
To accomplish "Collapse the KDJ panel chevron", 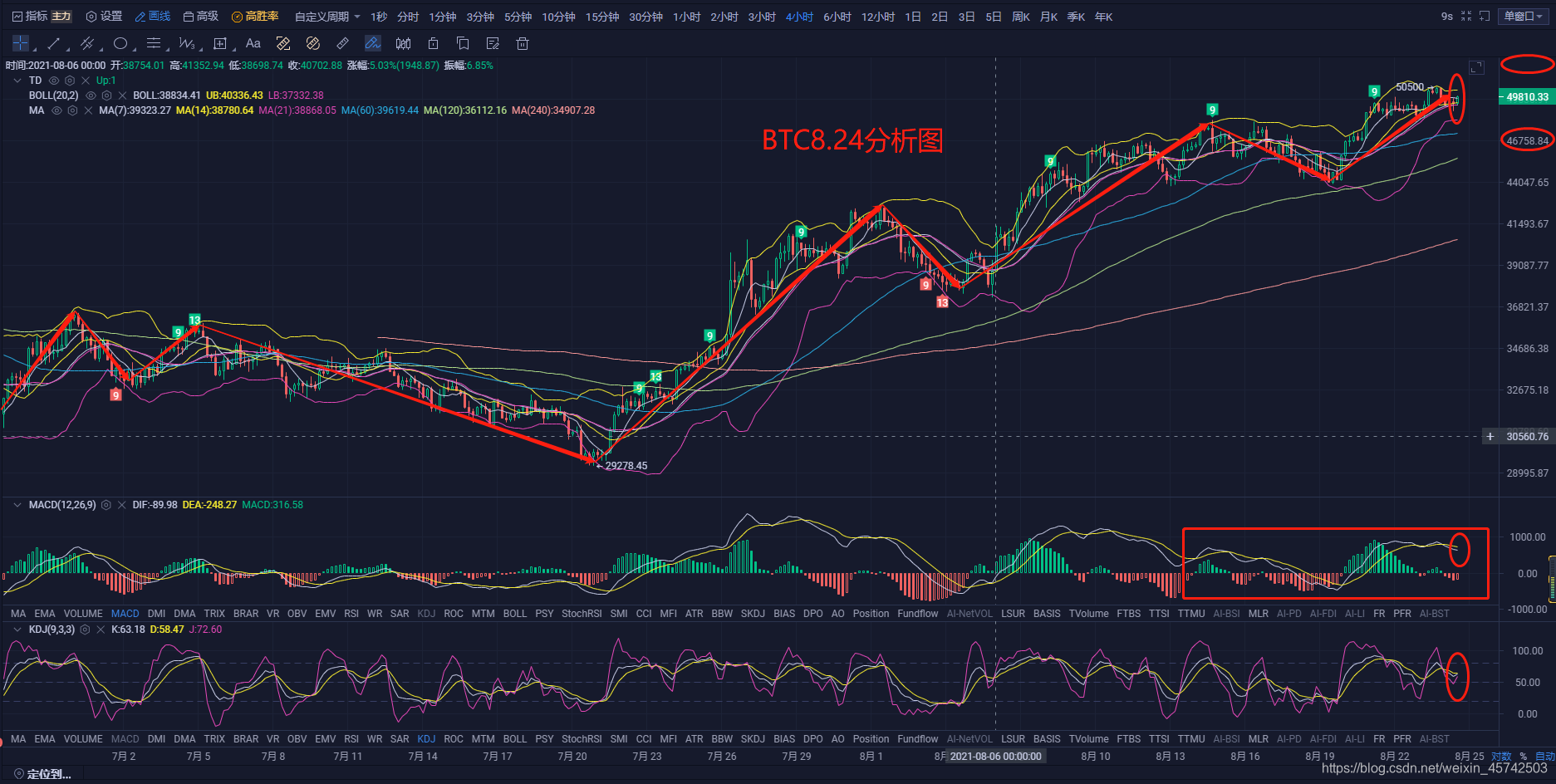I will click(17, 630).
